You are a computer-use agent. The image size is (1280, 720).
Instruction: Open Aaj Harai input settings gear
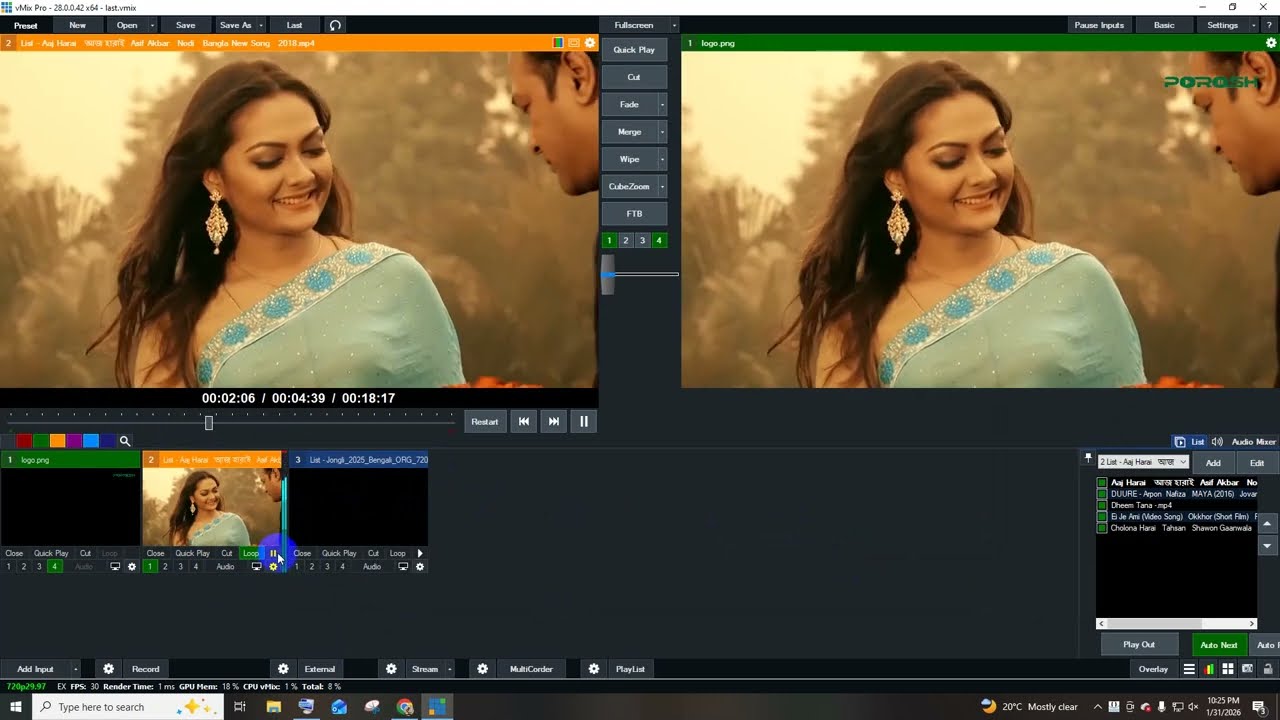coord(273,567)
